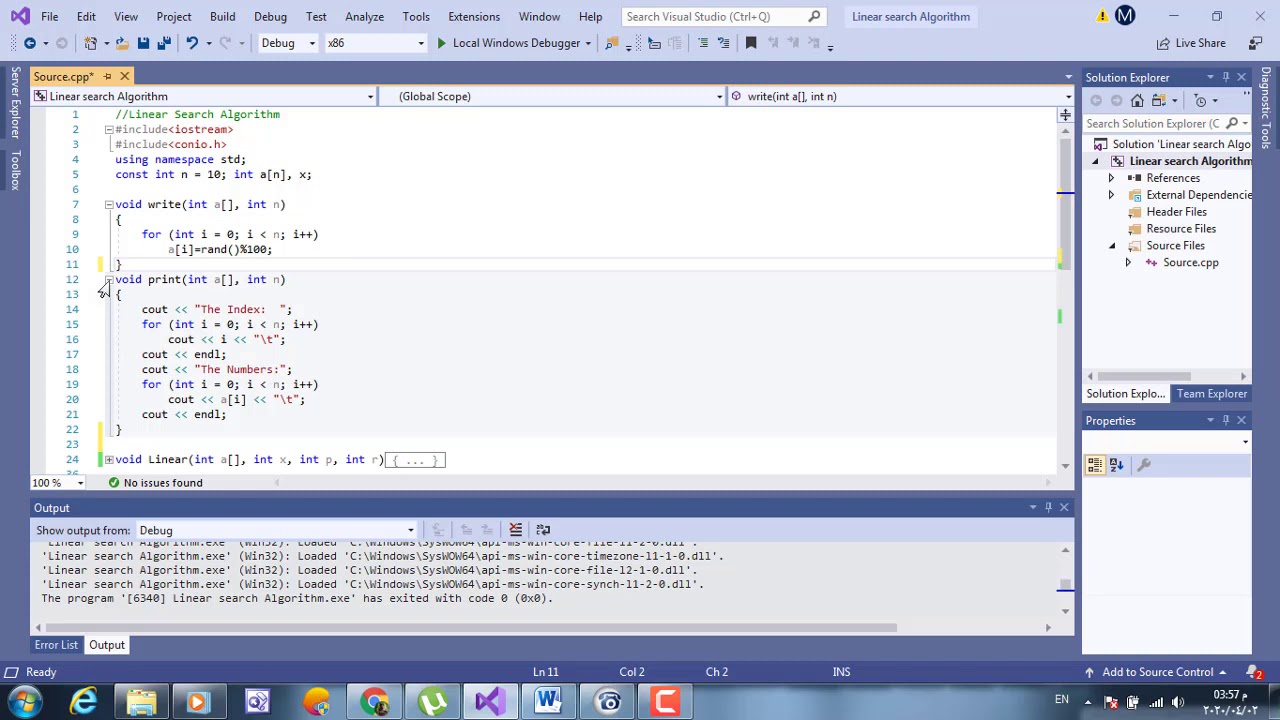Save the current file with the single floppy icon
Image resolution: width=1280 pixels, height=720 pixels.
point(143,43)
